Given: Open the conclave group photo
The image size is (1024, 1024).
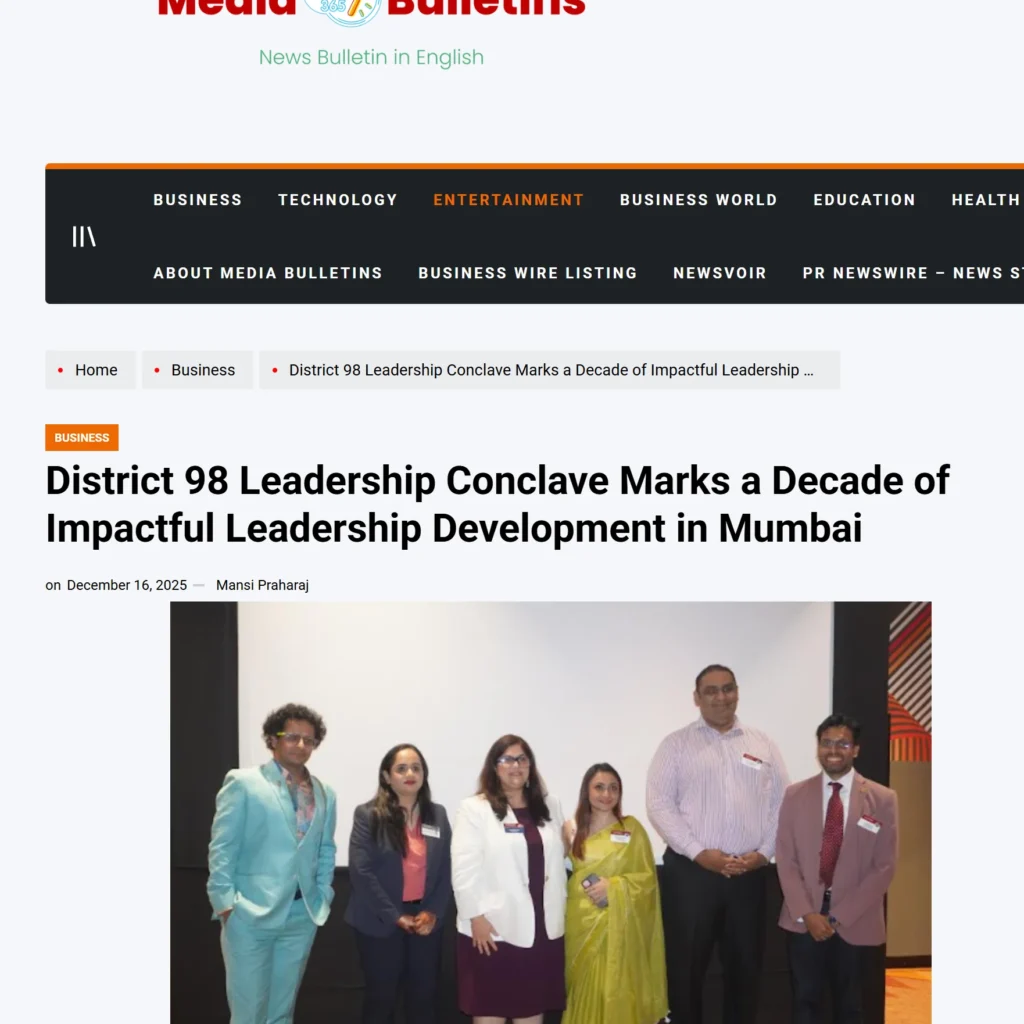Looking at the screenshot, I should [x=551, y=812].
